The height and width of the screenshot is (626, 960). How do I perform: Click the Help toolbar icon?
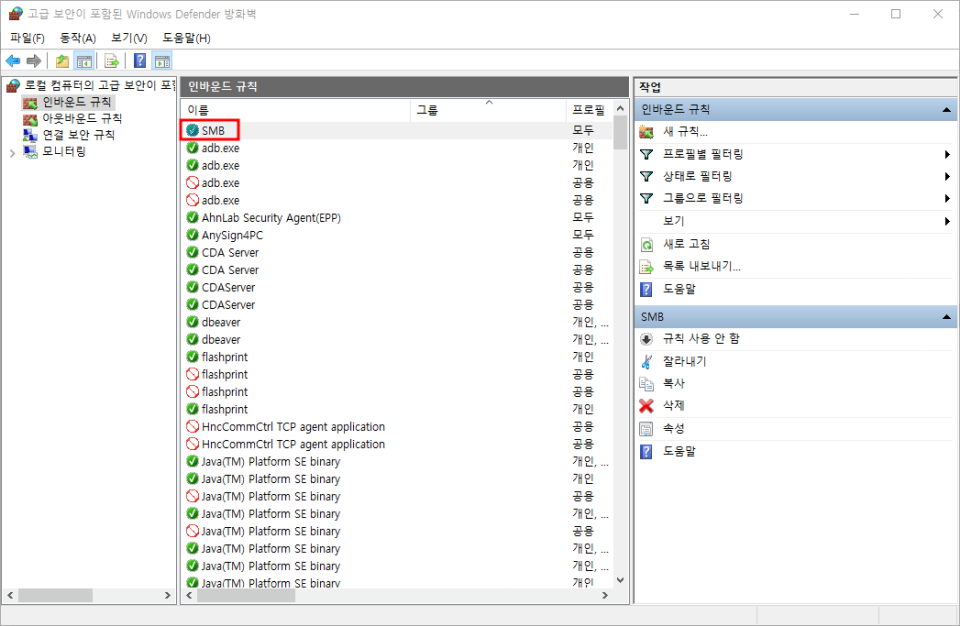[x=140, y=61]
